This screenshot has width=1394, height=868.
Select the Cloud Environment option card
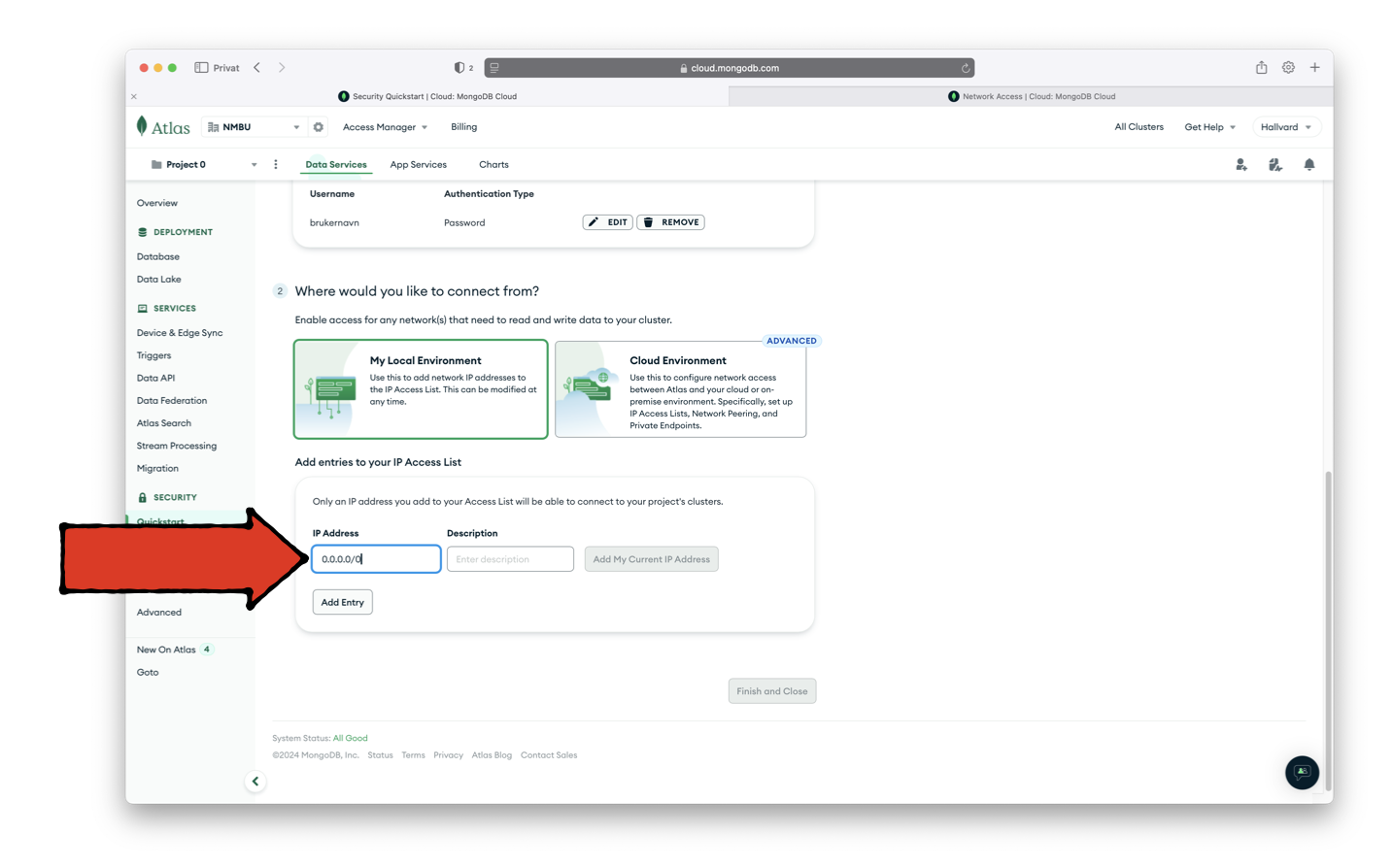pyautogui.click(x=680, y=388)
